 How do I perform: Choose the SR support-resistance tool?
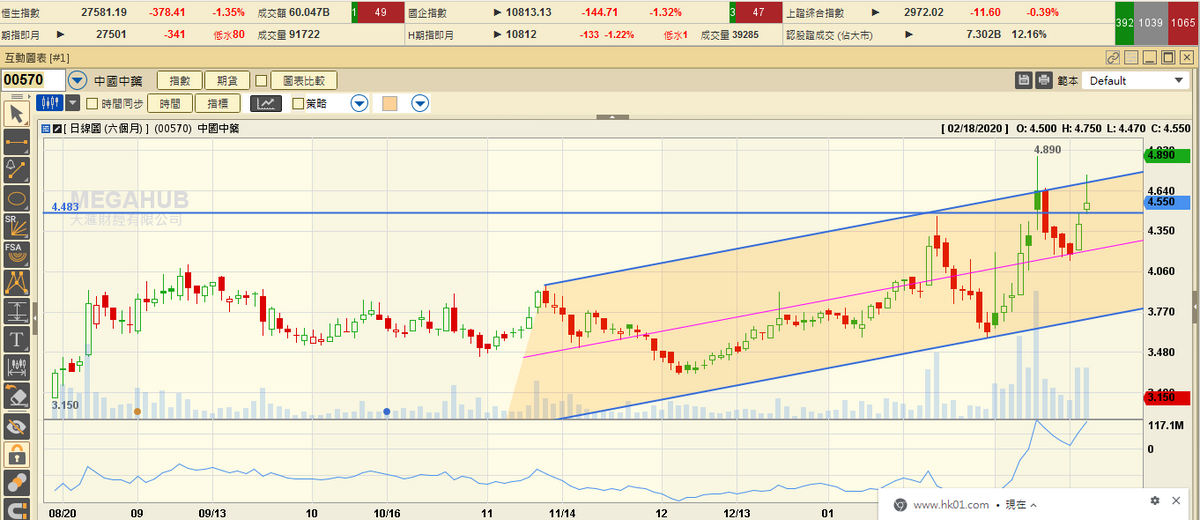[16, 224]
